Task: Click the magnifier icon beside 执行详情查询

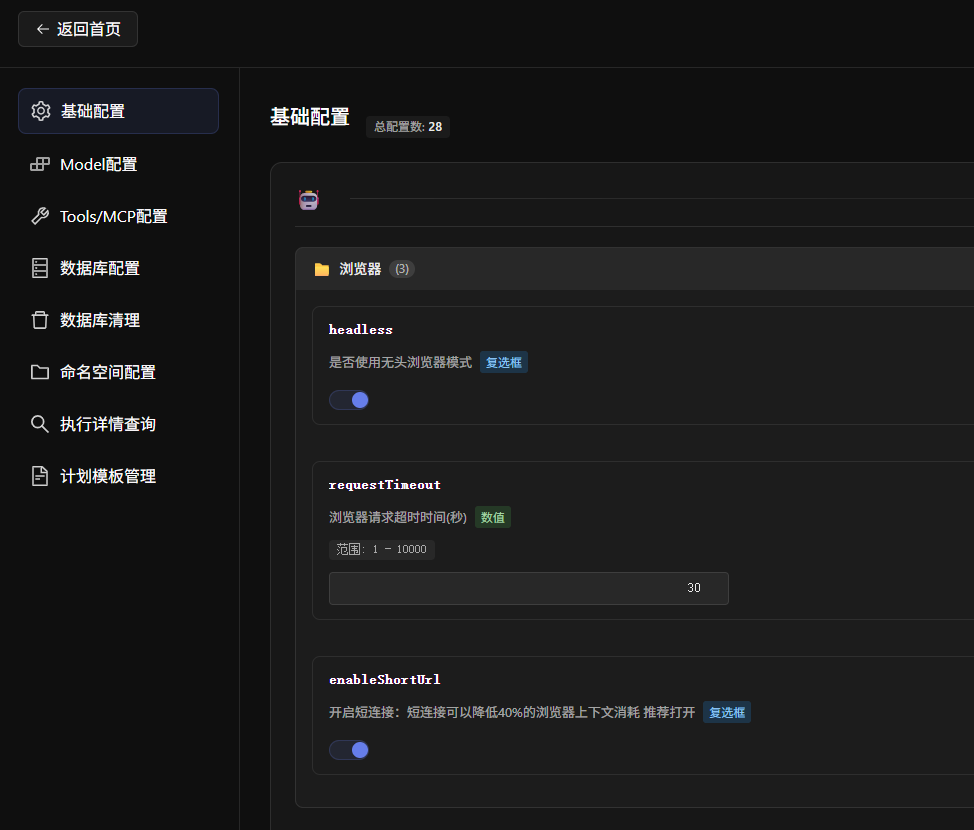Action: click(40, 423)
